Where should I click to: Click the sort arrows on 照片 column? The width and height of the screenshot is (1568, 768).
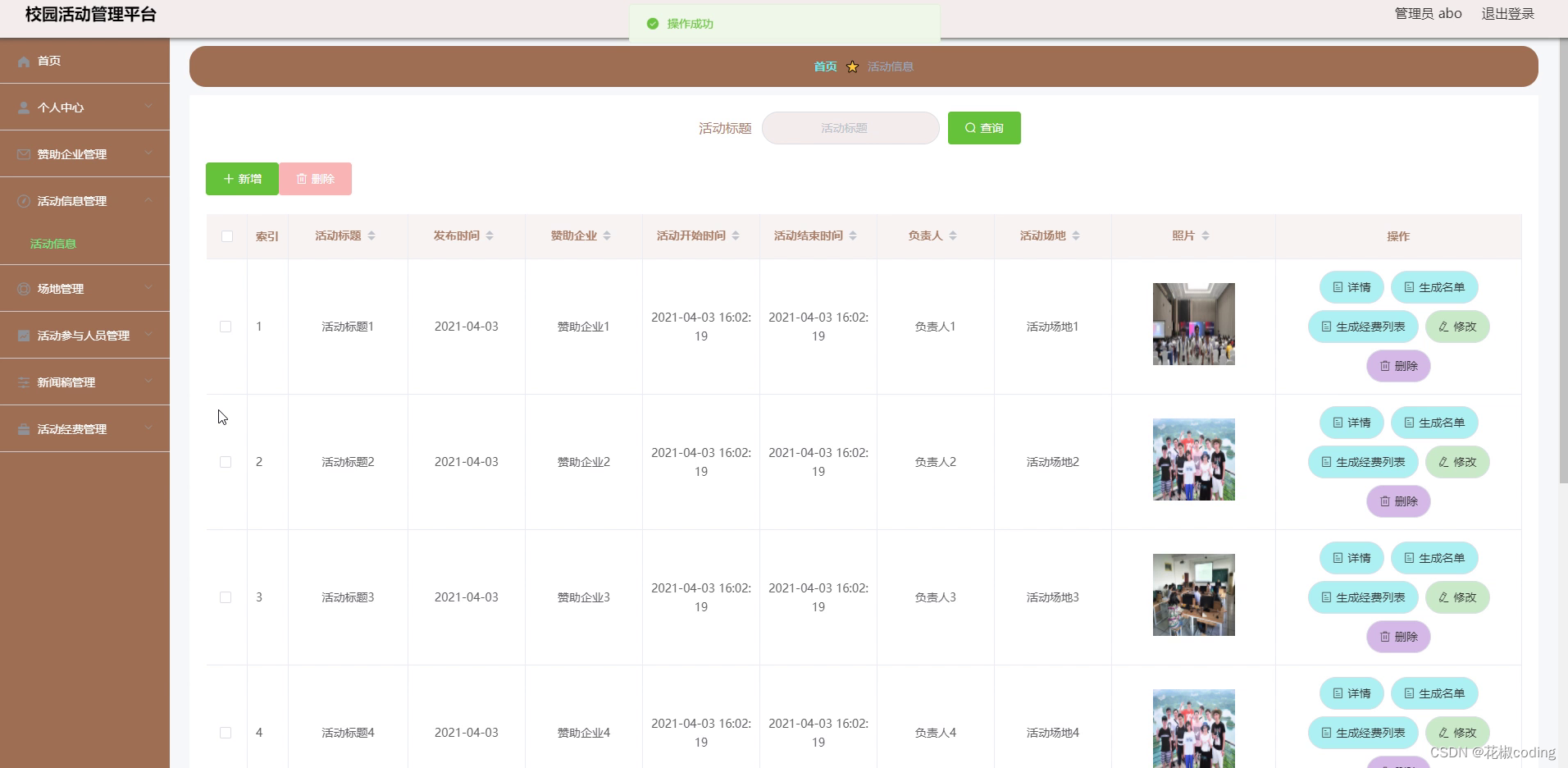pyautogui.click(x=1206, y=236)
